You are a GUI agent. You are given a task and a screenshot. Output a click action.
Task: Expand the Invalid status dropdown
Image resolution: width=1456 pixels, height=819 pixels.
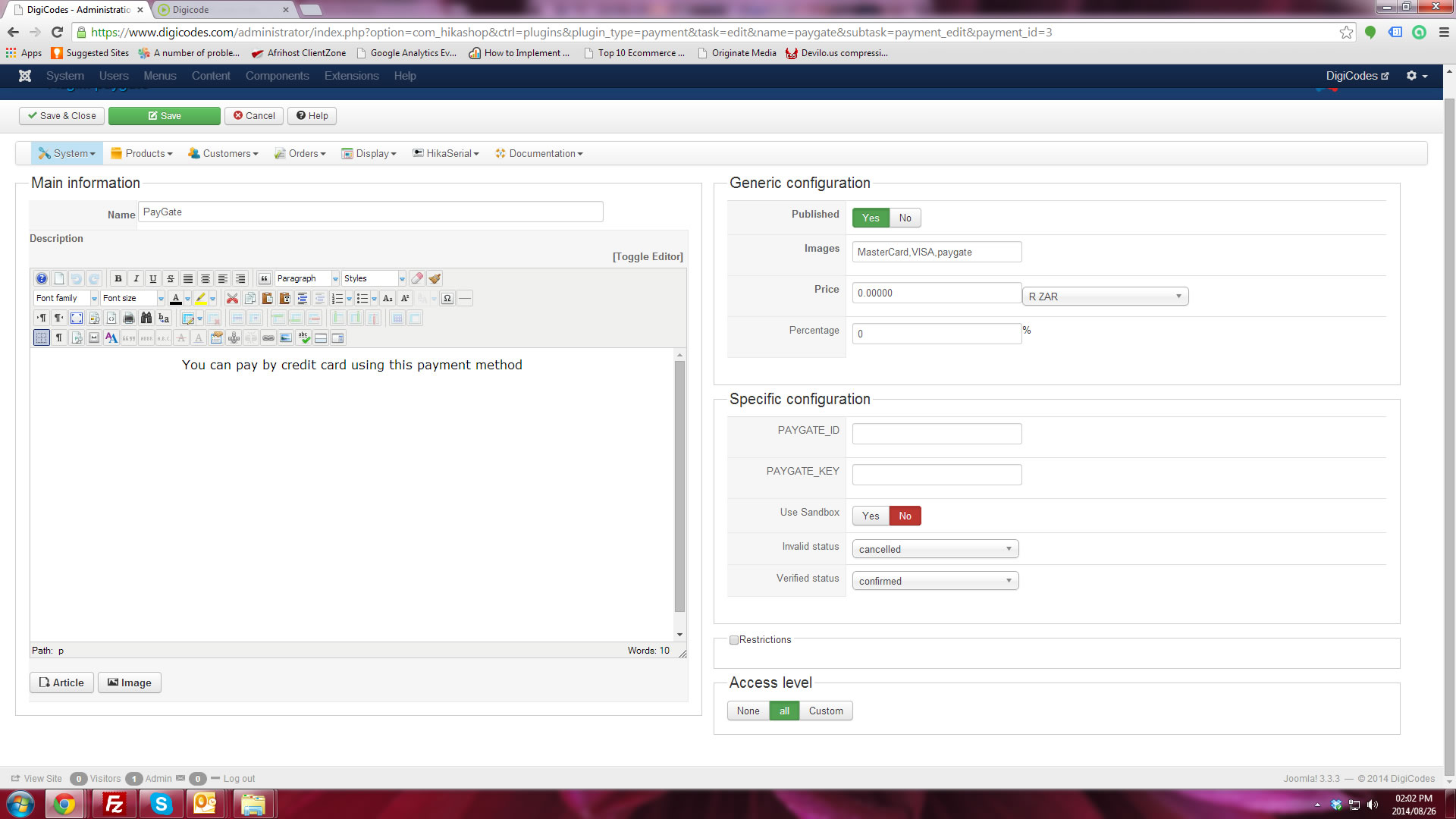tap(935, 549)
